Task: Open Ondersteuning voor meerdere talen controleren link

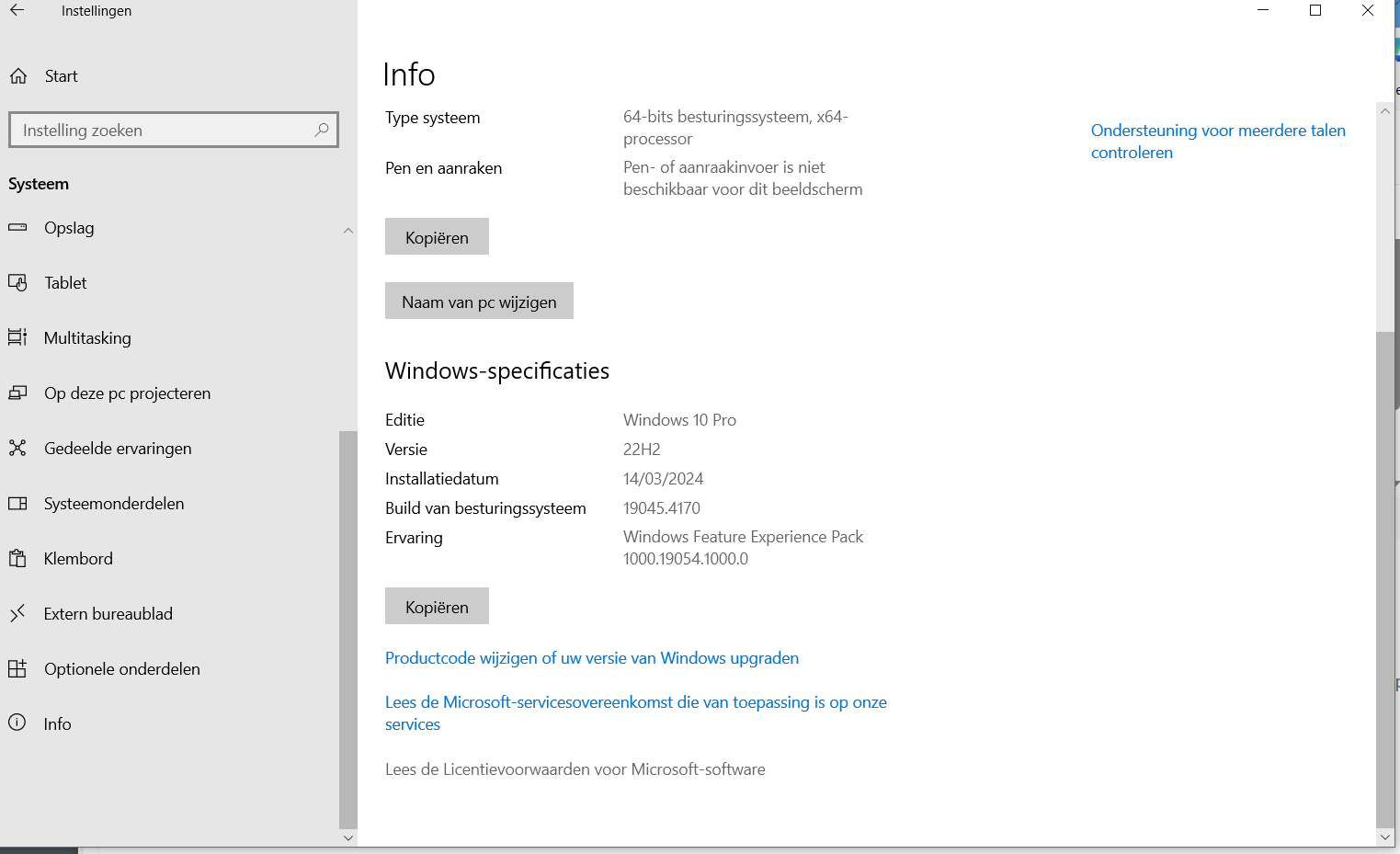Action: click(x=1217, y=142)
